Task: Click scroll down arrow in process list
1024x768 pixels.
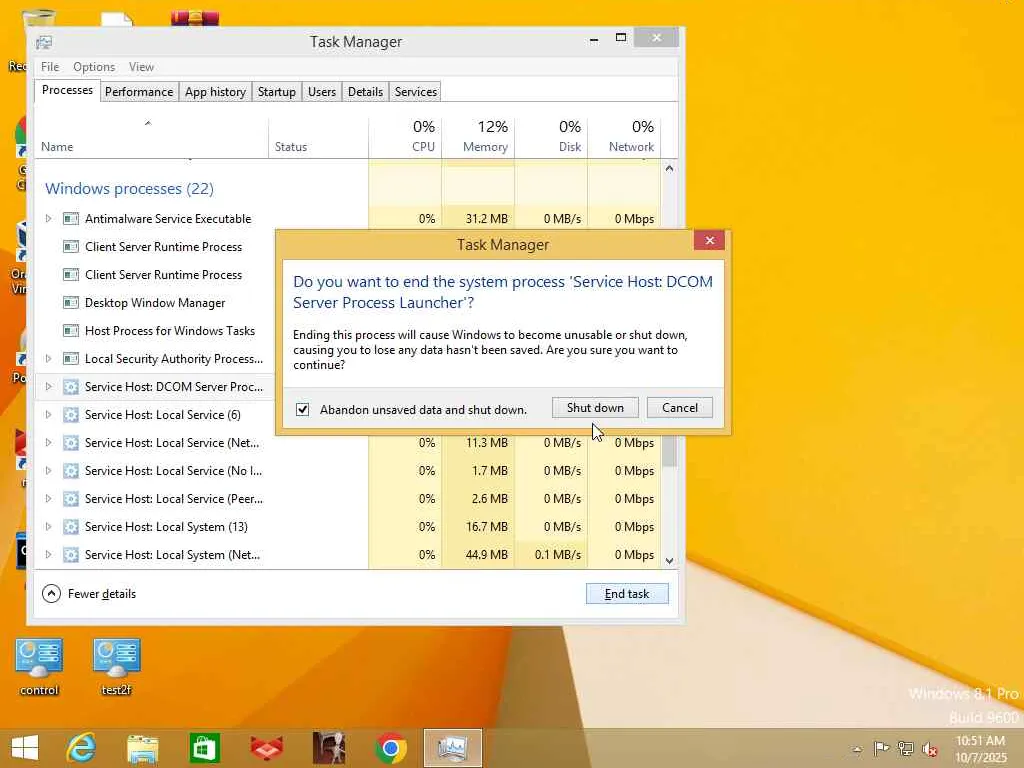Action: pyautogui.click(x=669, y=561)
